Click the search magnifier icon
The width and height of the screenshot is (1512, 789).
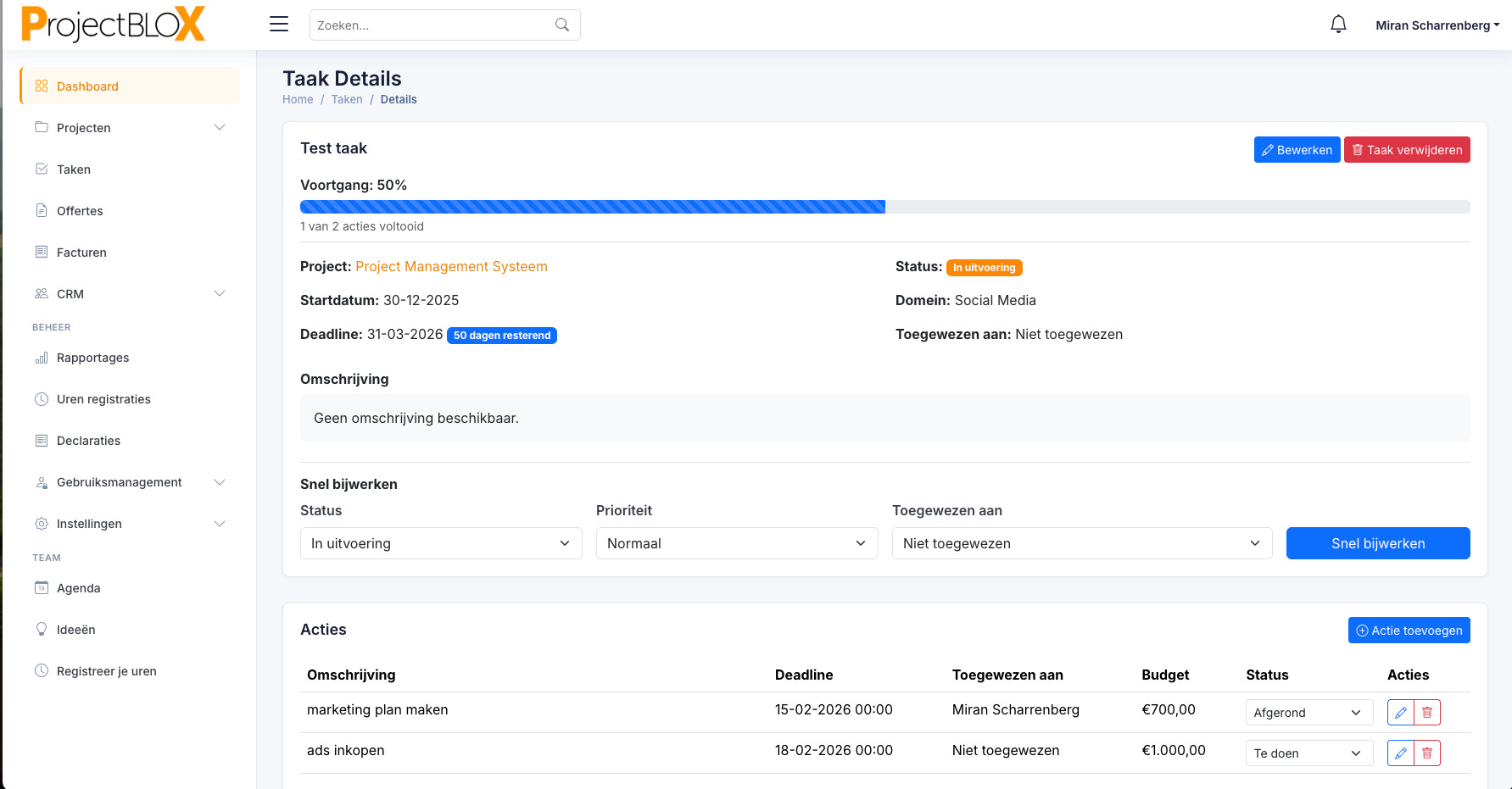561,25
